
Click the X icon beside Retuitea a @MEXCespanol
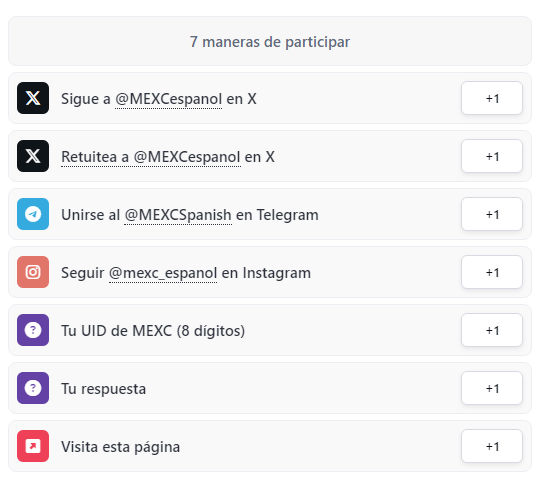(33, 156)
